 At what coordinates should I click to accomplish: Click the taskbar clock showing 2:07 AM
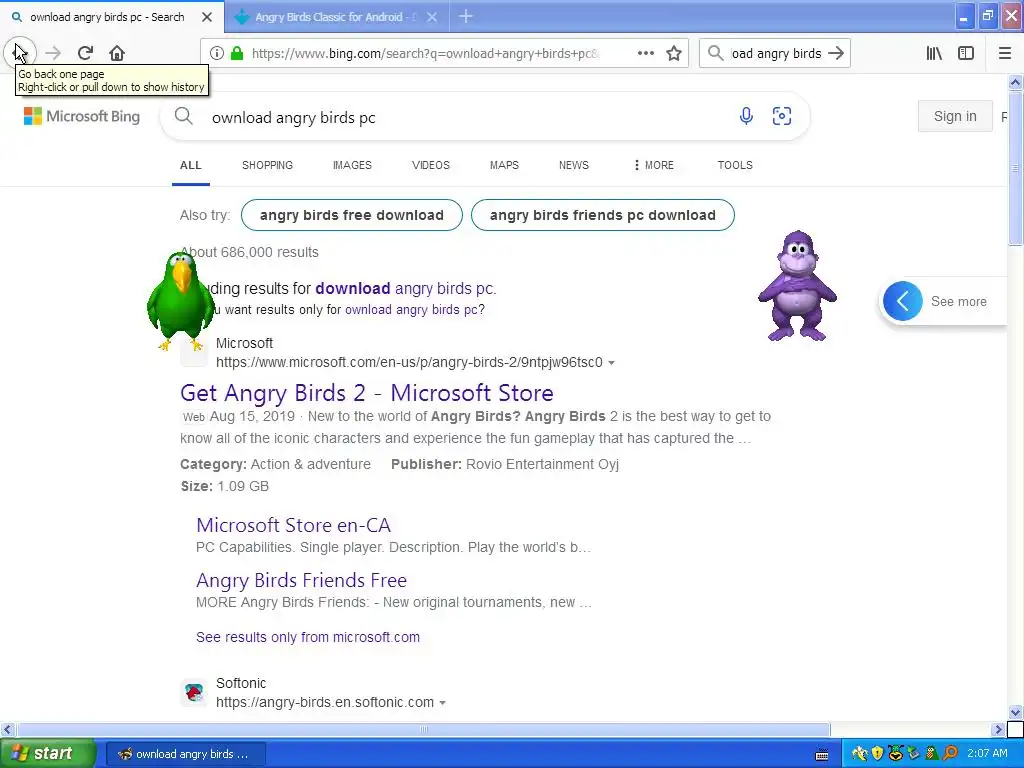[987, 754]
